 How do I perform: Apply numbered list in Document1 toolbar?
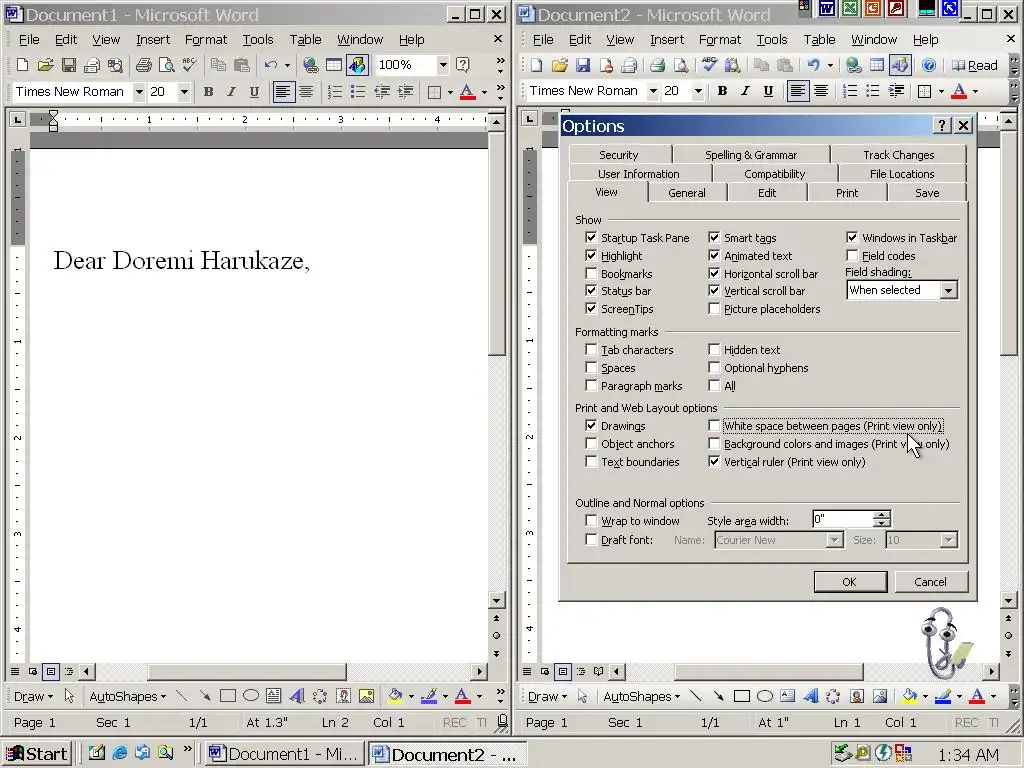click(334, 92)
